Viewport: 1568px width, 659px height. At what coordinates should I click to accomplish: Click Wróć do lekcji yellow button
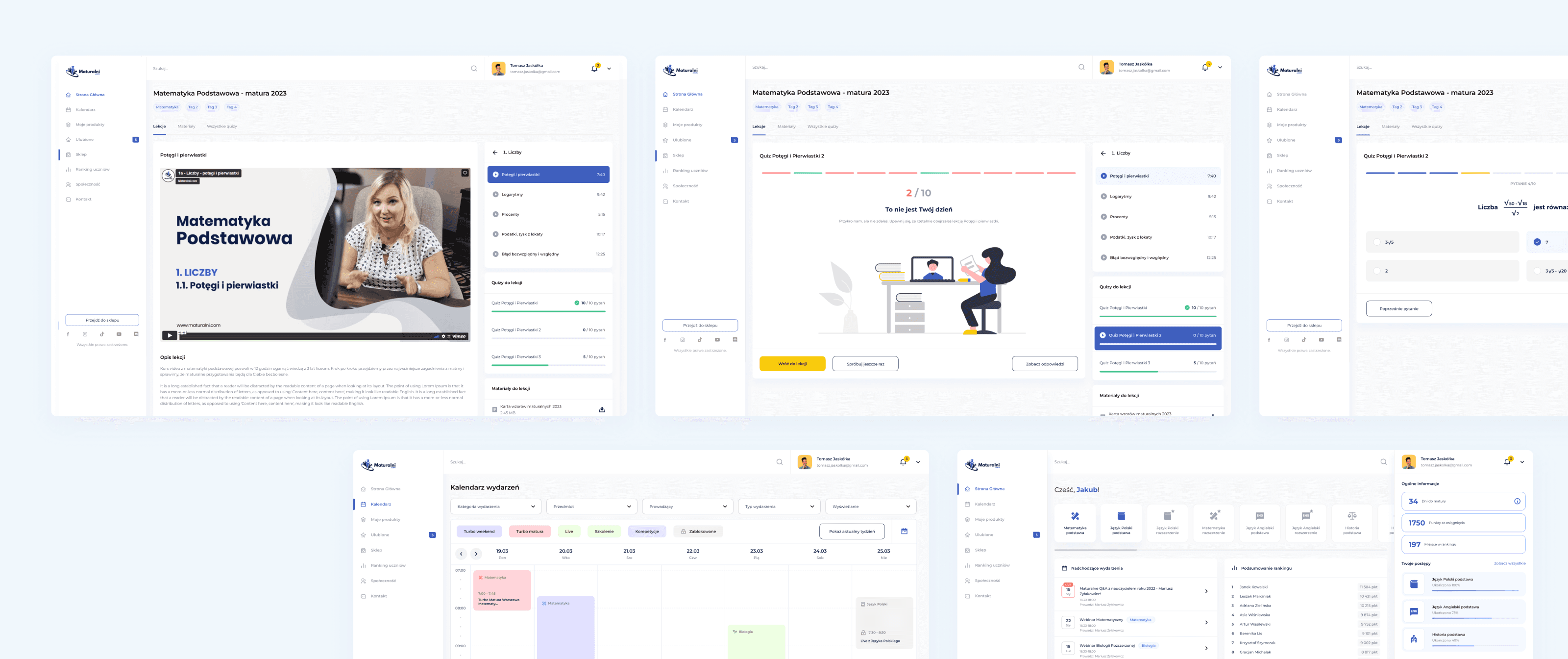coord(792,364)
